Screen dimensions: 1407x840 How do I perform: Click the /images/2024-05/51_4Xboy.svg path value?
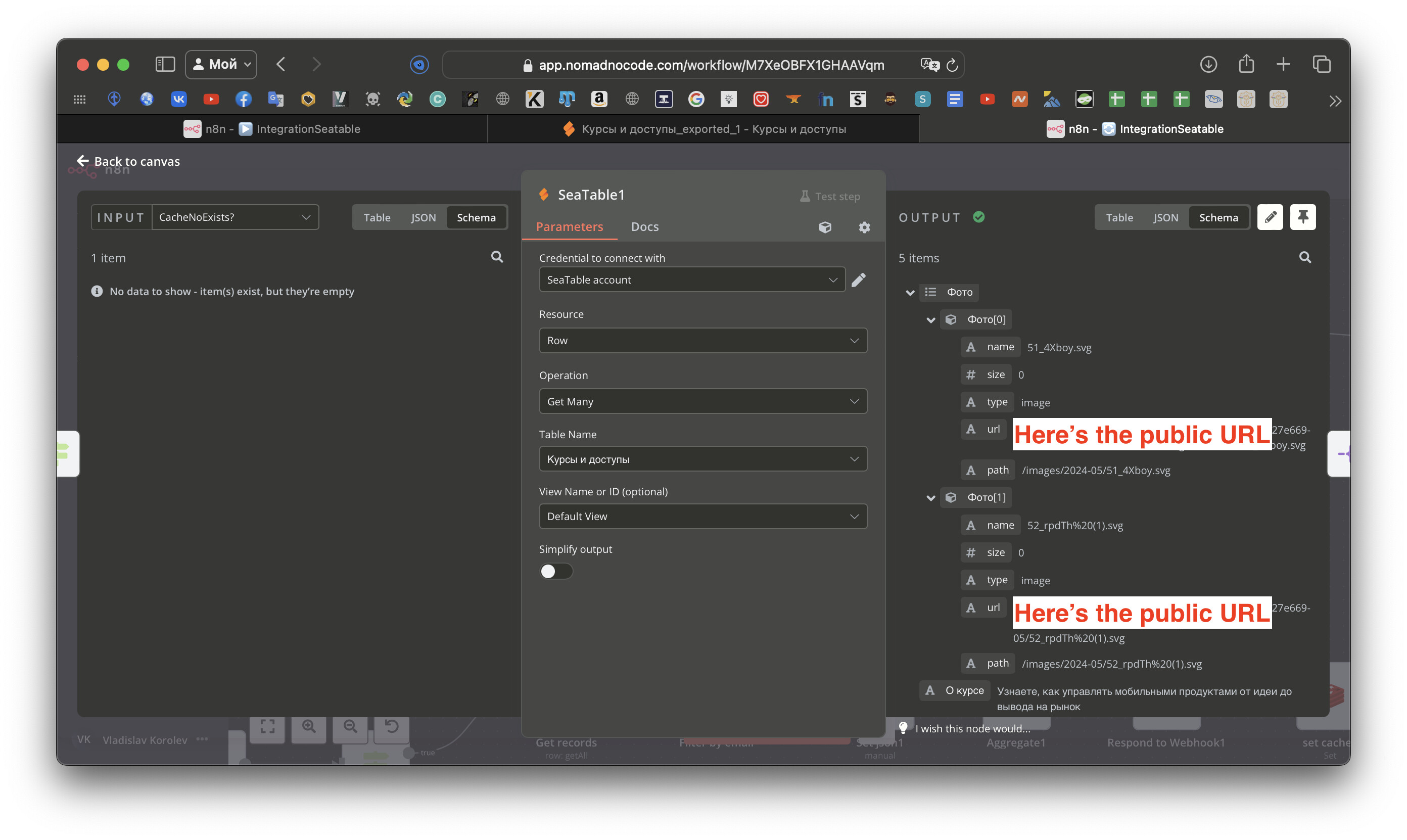[x=1096, y=471]
